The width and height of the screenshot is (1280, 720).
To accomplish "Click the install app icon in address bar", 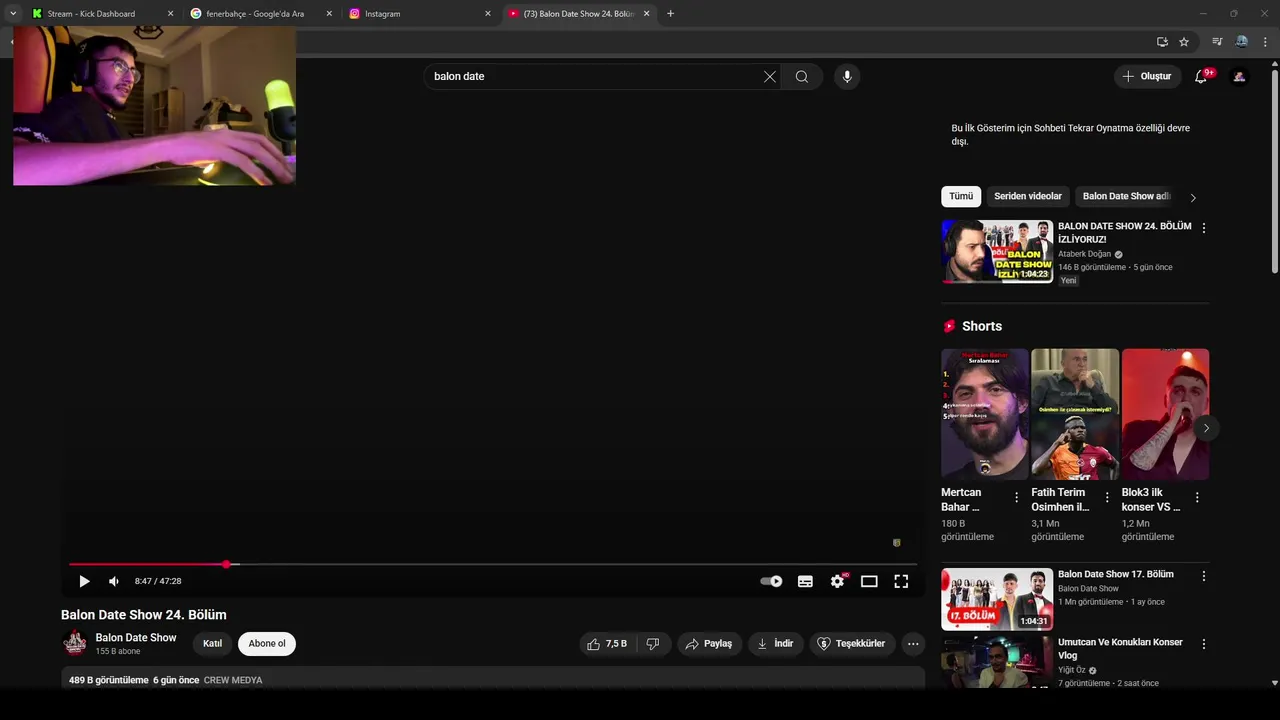I will [x=1162, y=42].
